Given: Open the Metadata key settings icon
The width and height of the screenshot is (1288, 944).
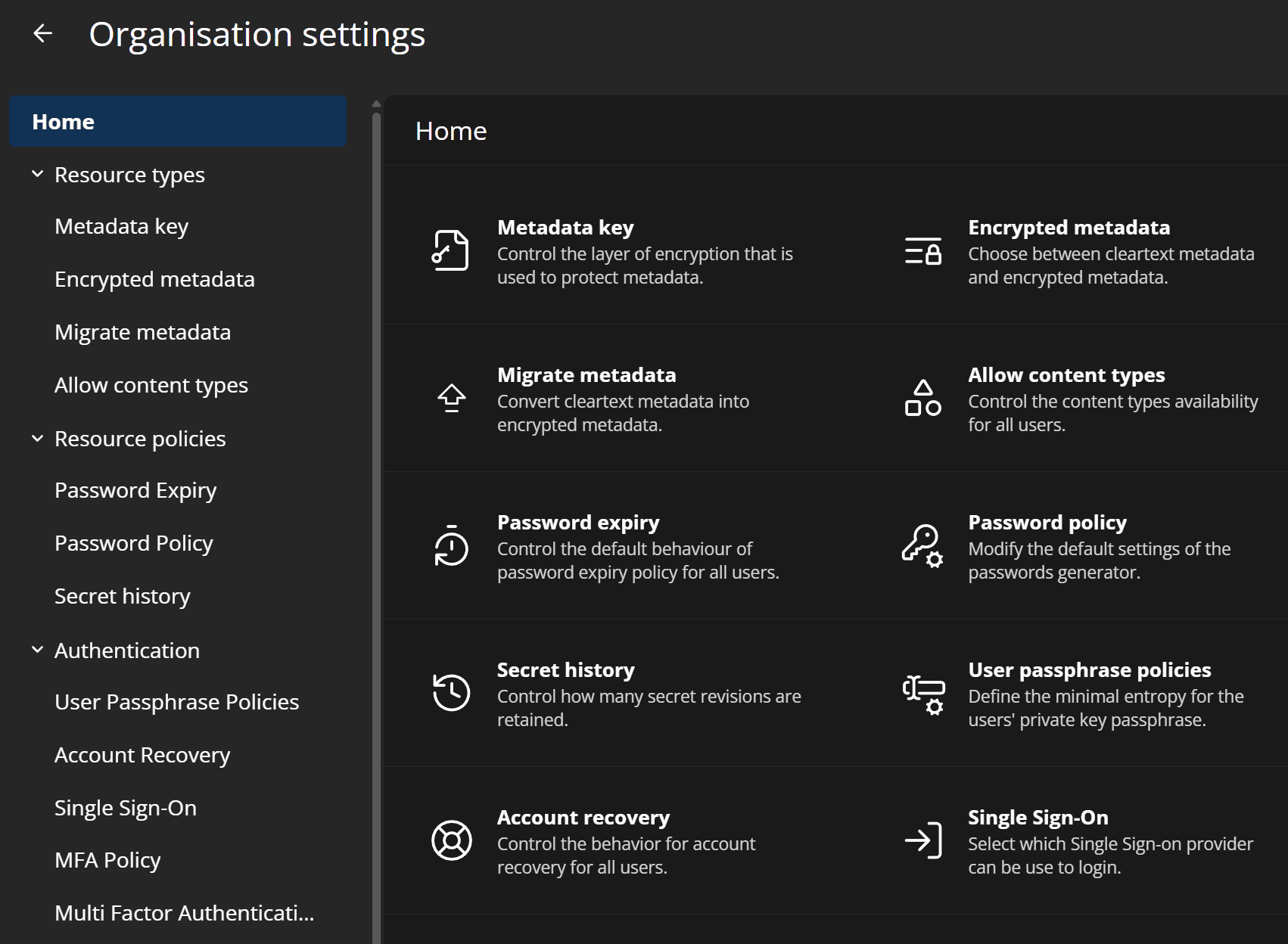Looking at the screenshot, I should click(x=451, y=250).
